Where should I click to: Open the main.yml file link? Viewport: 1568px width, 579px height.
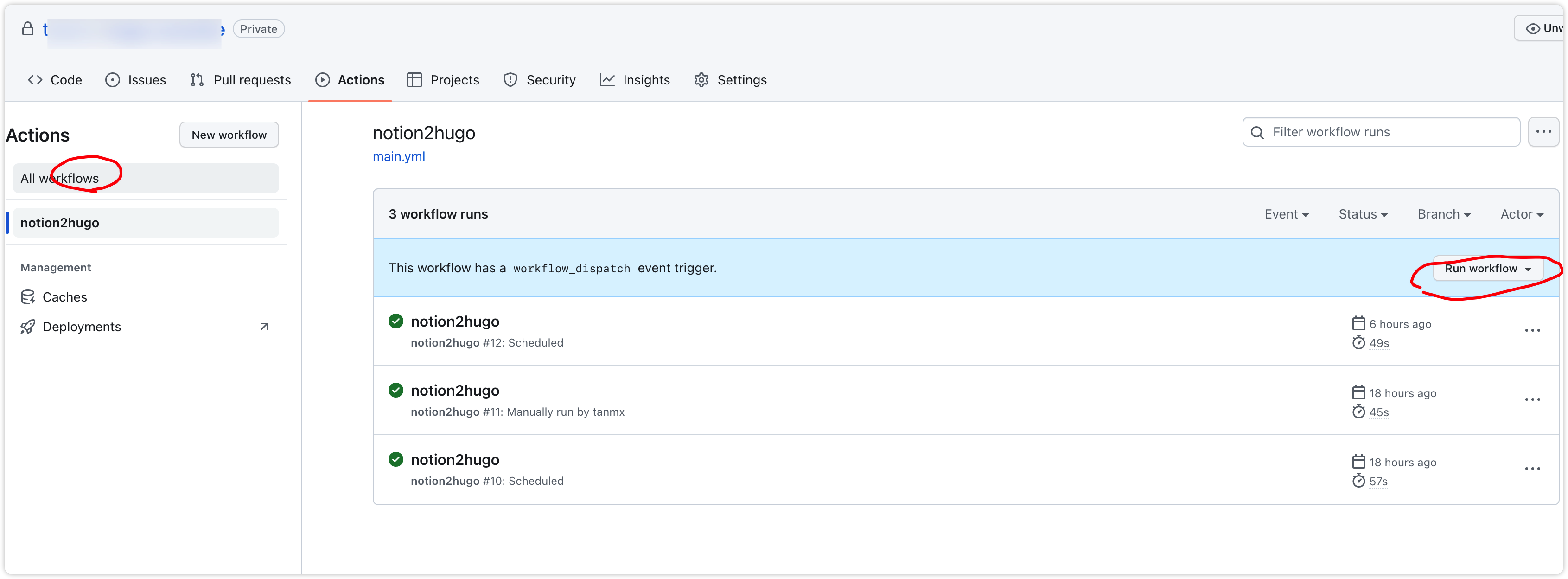click(x=399, y=157)
